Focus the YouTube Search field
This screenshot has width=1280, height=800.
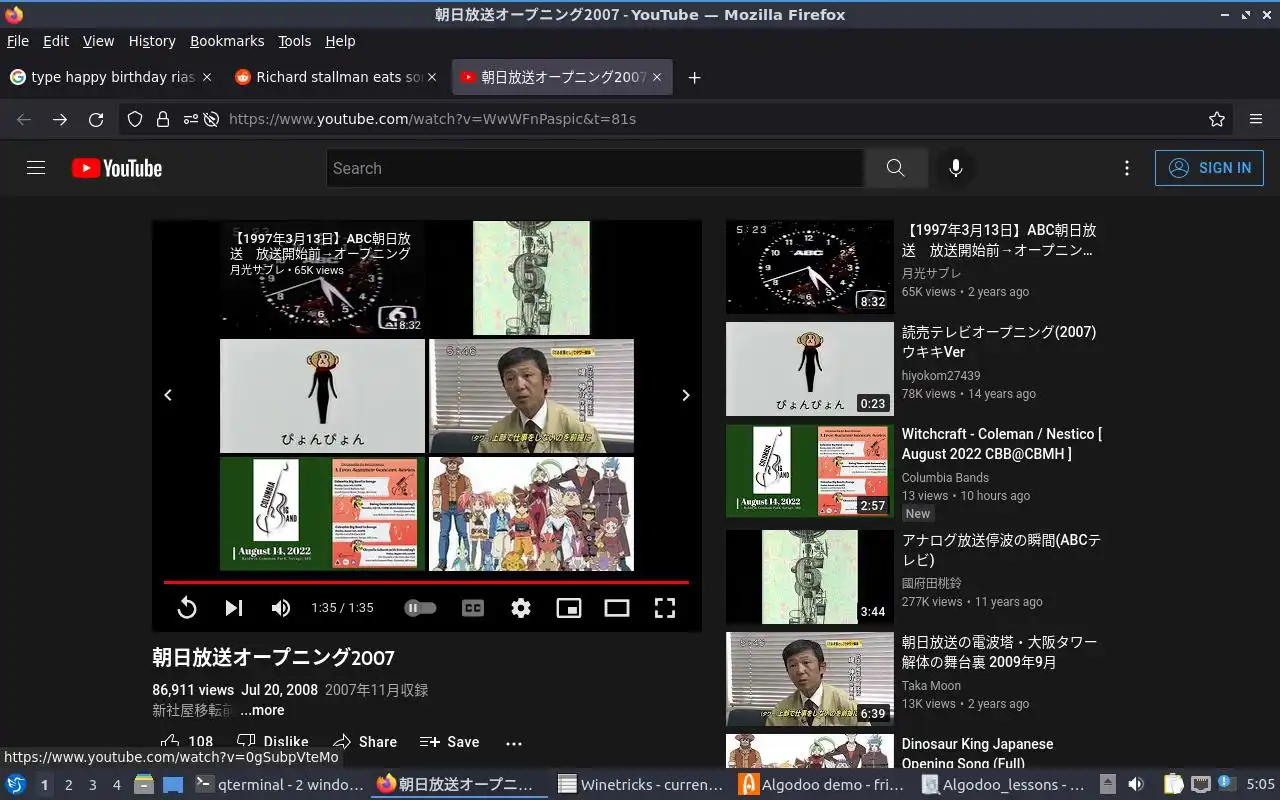(x=595, y=168)
